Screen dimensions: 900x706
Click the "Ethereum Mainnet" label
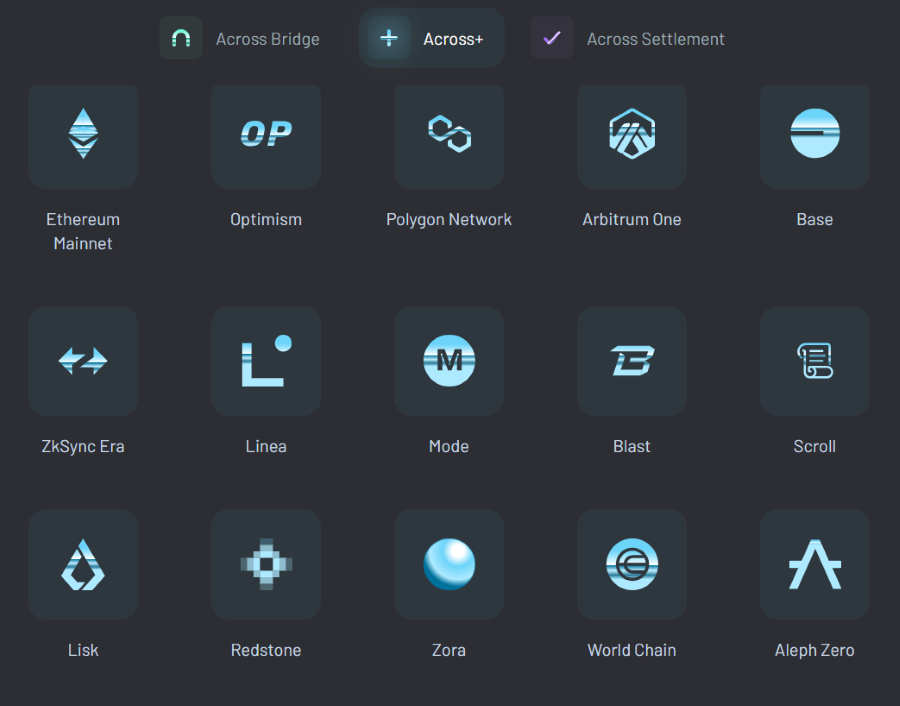pos(83,231)
